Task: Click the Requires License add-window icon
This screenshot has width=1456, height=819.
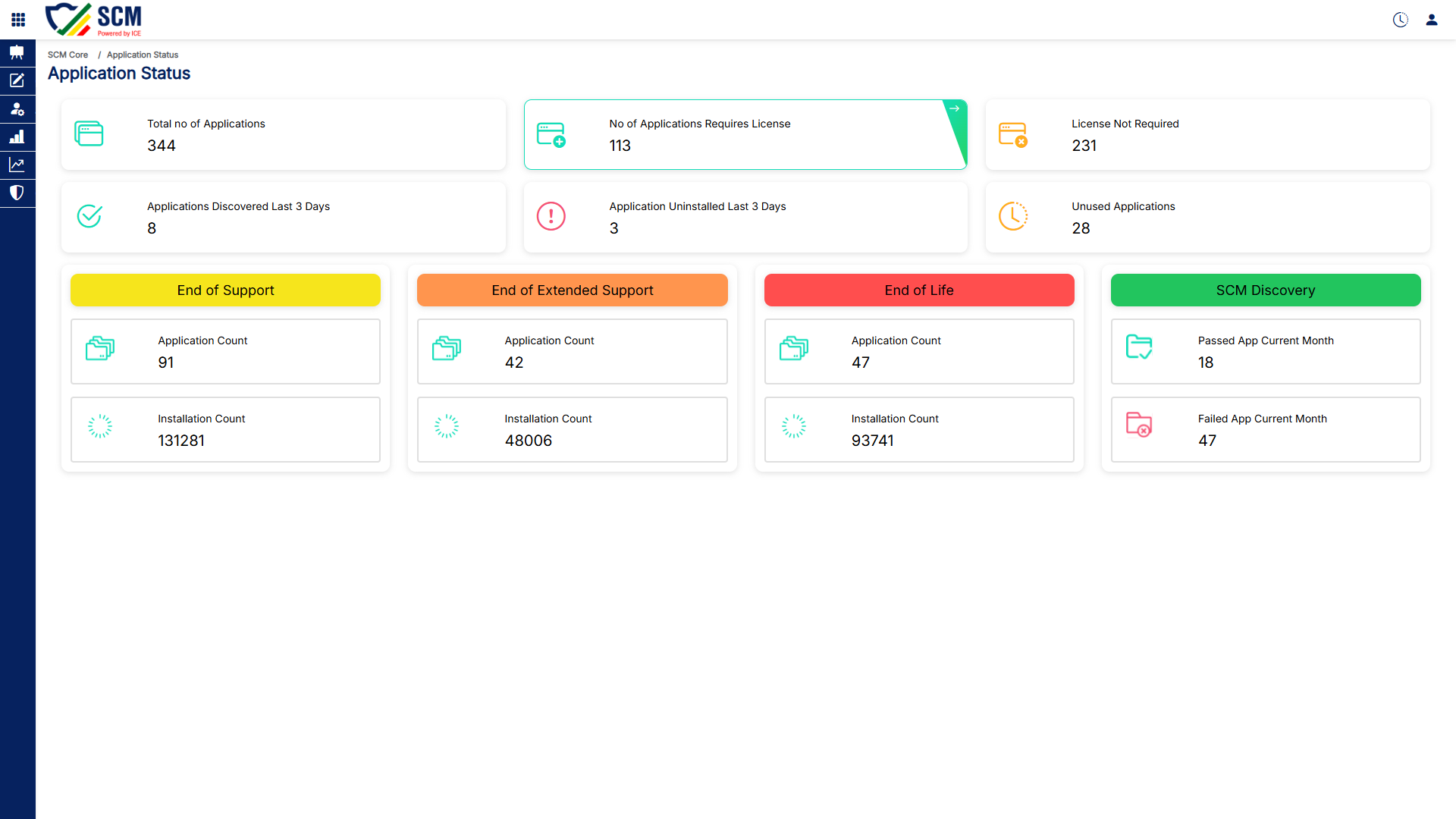Action: pos(551,134)
